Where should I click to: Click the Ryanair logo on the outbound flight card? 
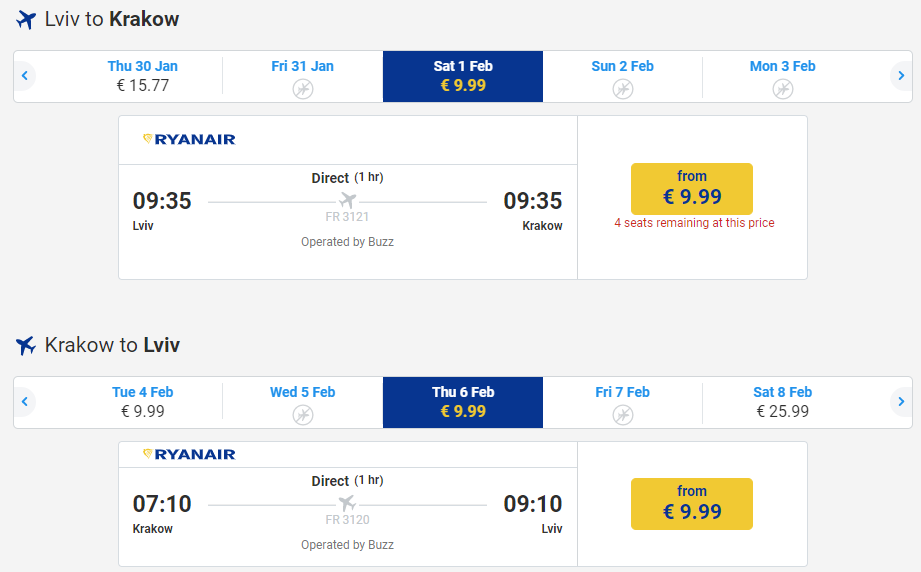pos(189,139)
